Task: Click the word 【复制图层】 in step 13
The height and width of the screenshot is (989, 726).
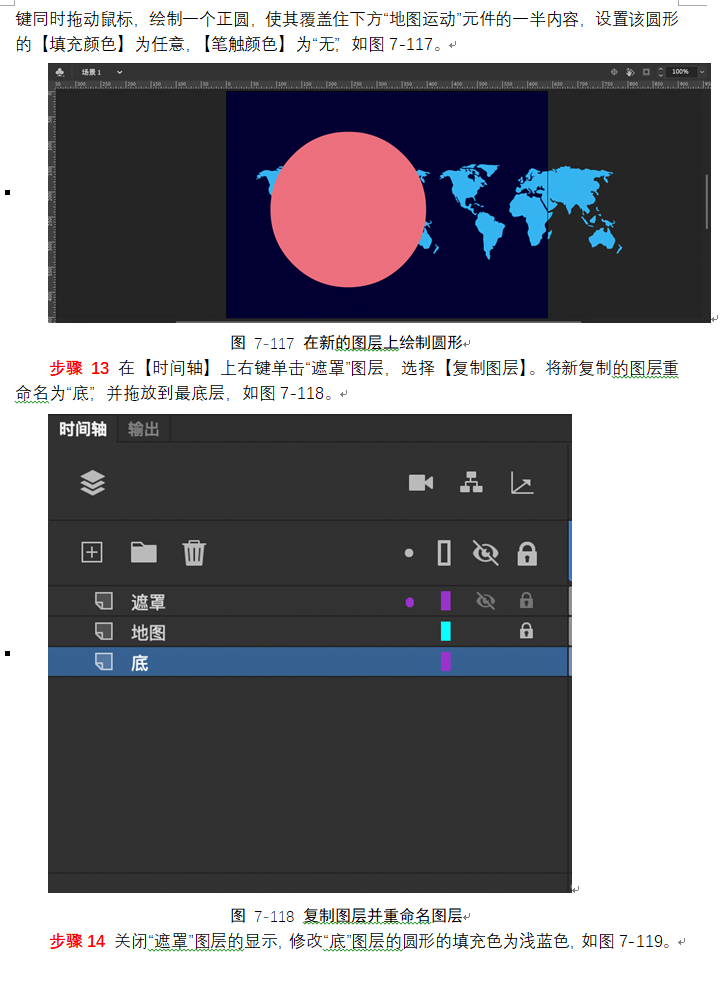Action: coord(486,368)
